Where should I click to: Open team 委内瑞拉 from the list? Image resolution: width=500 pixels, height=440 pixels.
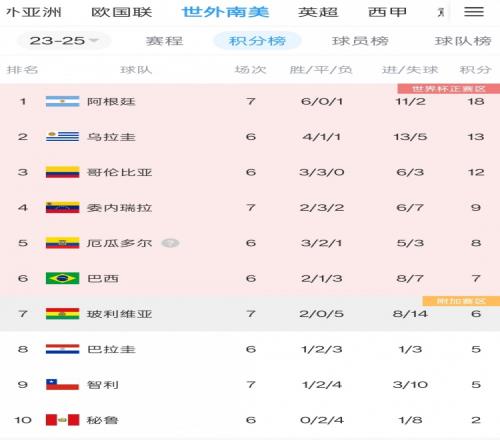coord(119,208)
